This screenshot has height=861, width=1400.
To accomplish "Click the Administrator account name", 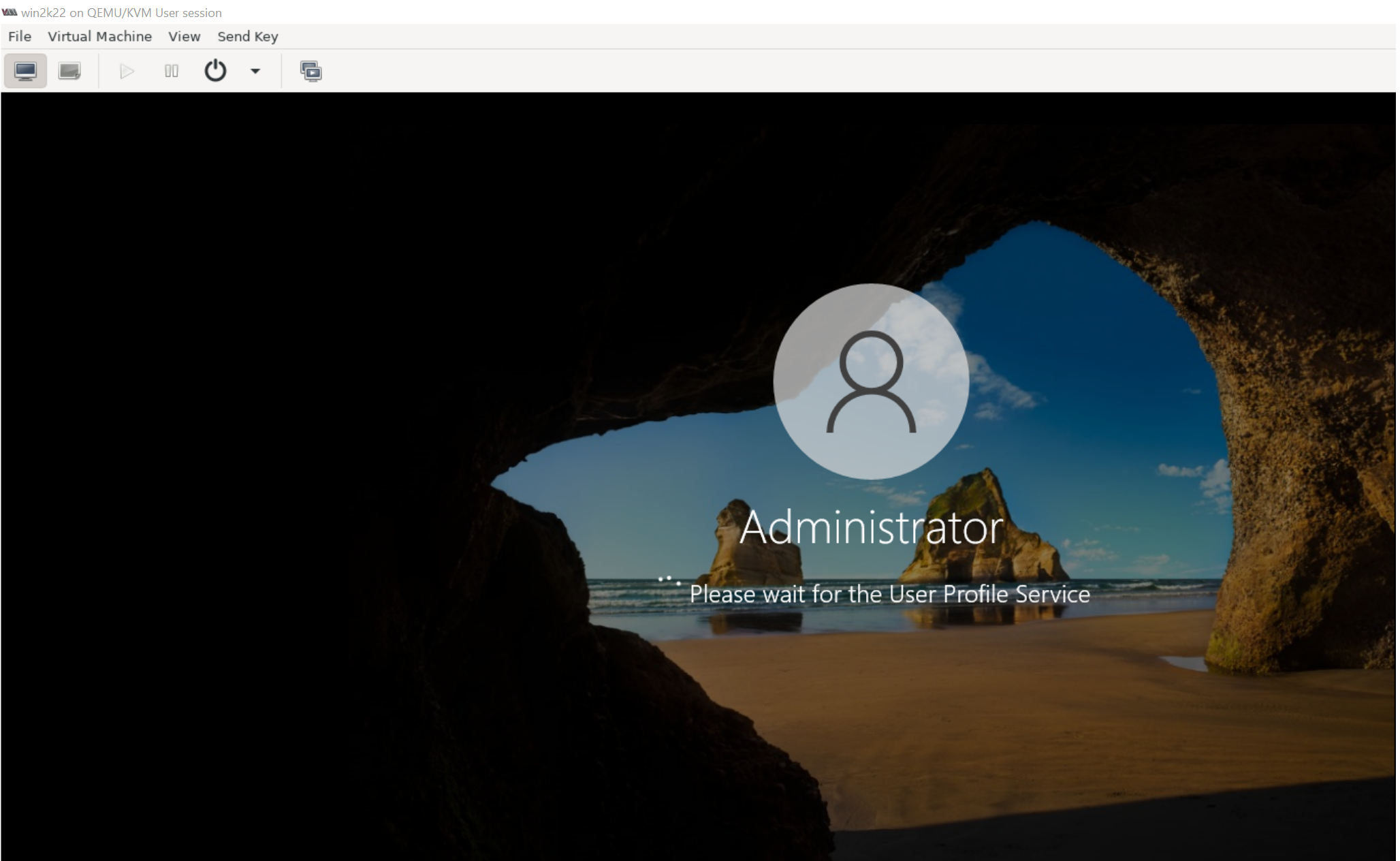I will tap(871, 527).
